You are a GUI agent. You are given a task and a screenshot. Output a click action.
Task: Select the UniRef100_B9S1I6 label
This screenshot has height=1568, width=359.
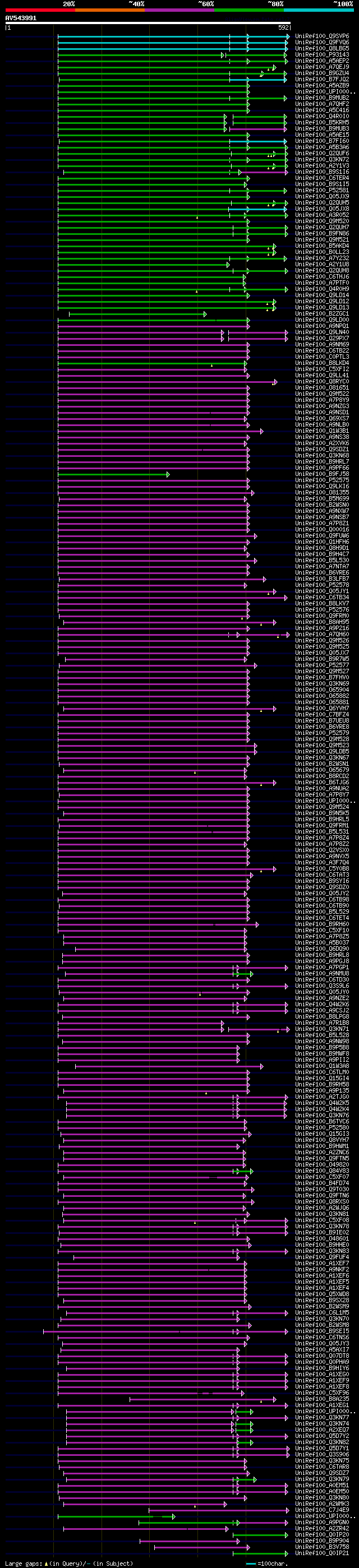(x=322, y=172)
